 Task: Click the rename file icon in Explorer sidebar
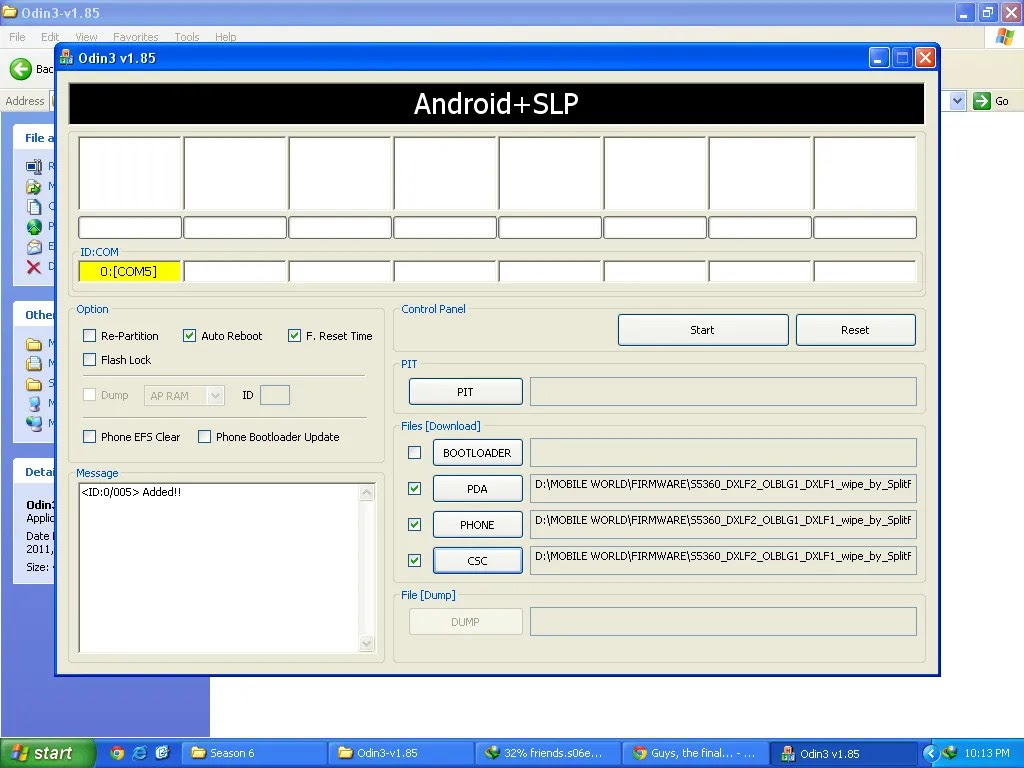click(x=33, y=167)
